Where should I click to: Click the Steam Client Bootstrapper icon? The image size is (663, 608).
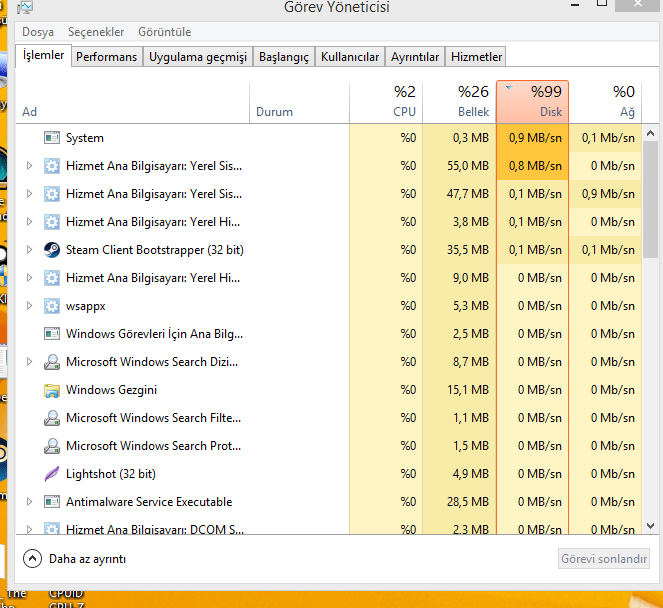pos(52,250)
